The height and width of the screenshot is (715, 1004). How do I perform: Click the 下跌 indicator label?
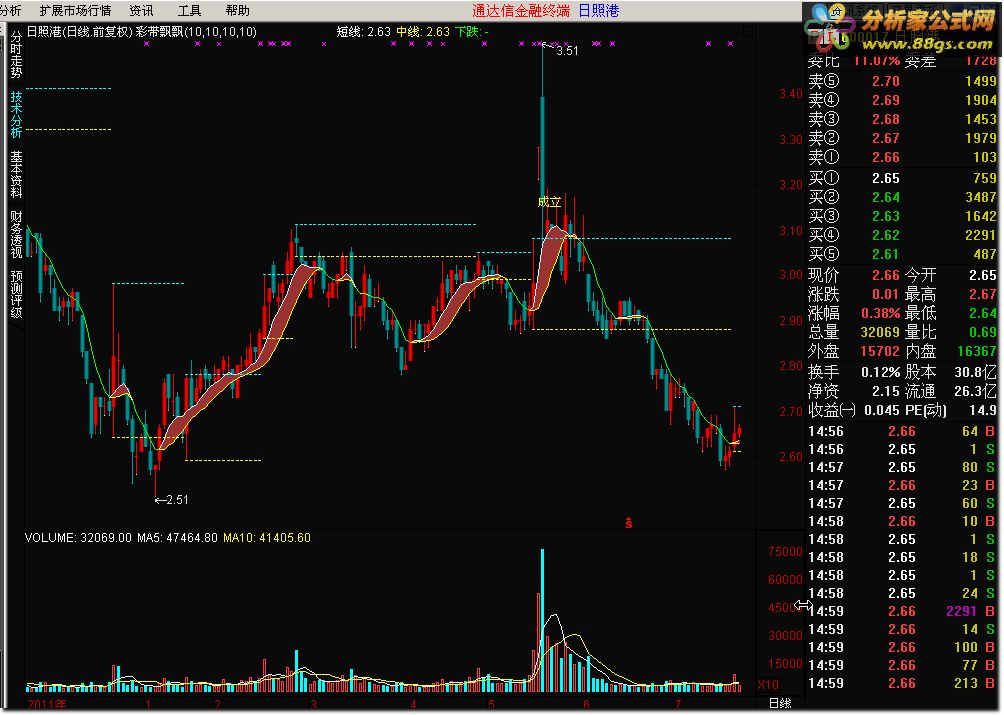point(472,31)
